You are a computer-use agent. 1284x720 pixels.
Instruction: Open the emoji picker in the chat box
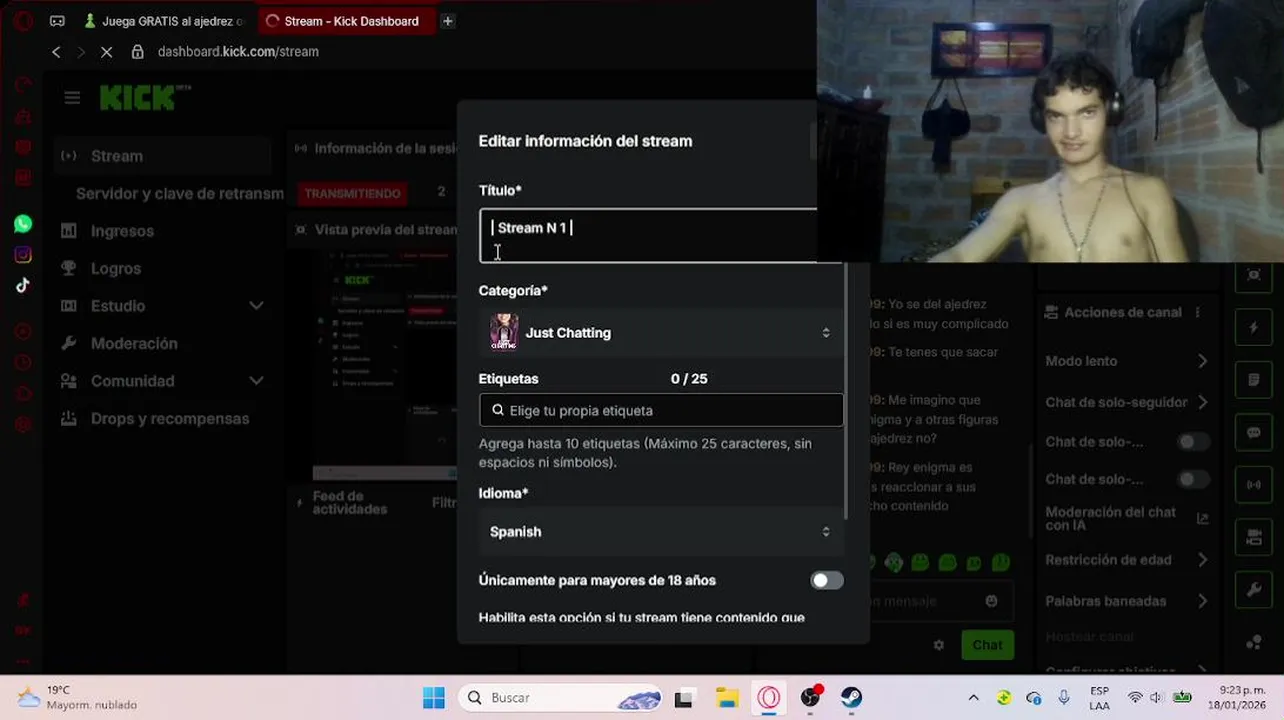tap(991, 601)
